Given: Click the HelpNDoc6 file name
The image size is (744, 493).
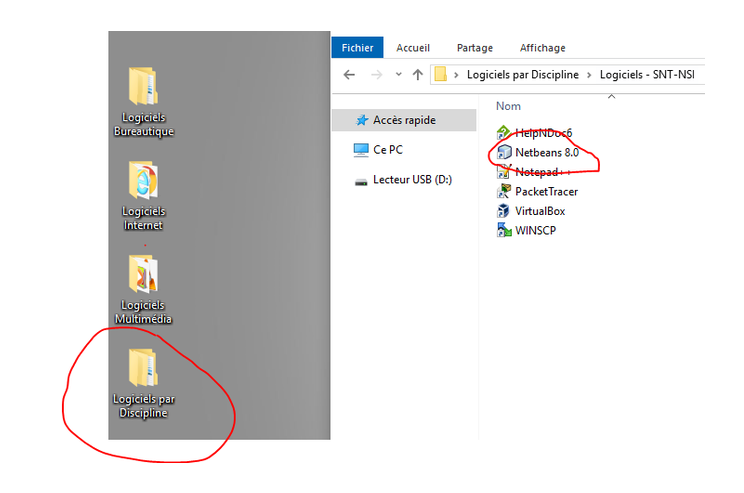Looking at the screenshot, I should coord(544,133).
